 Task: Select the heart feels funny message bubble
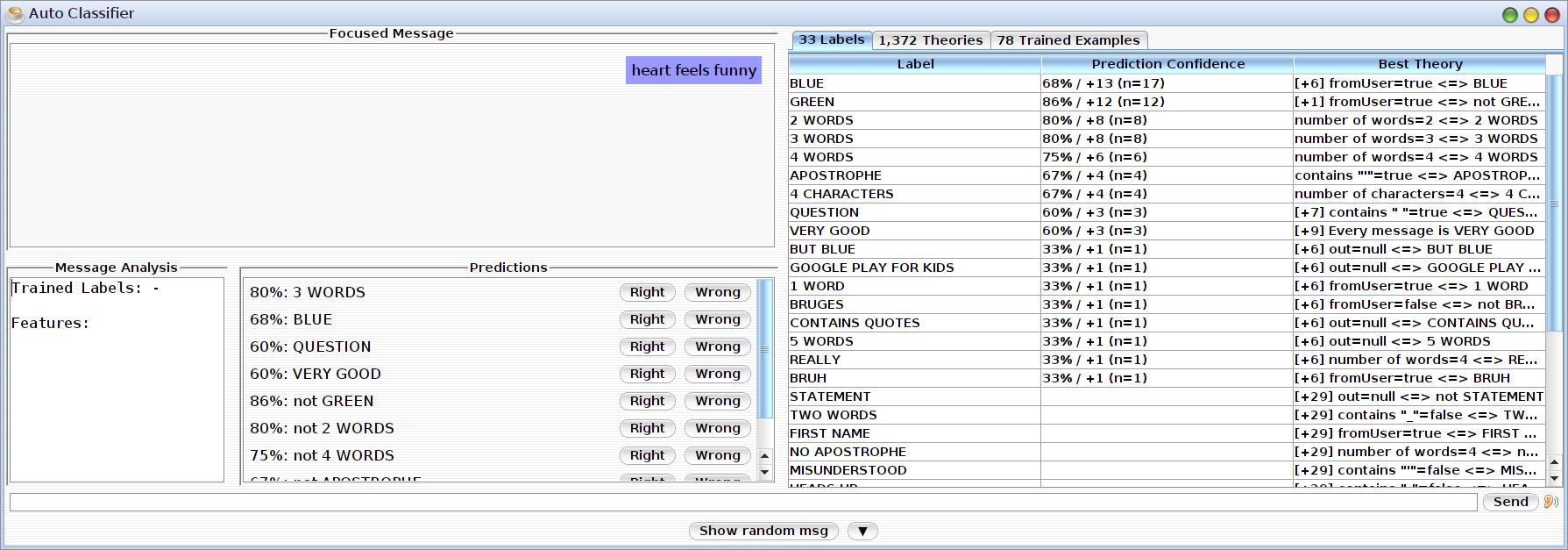coord(693,70)
